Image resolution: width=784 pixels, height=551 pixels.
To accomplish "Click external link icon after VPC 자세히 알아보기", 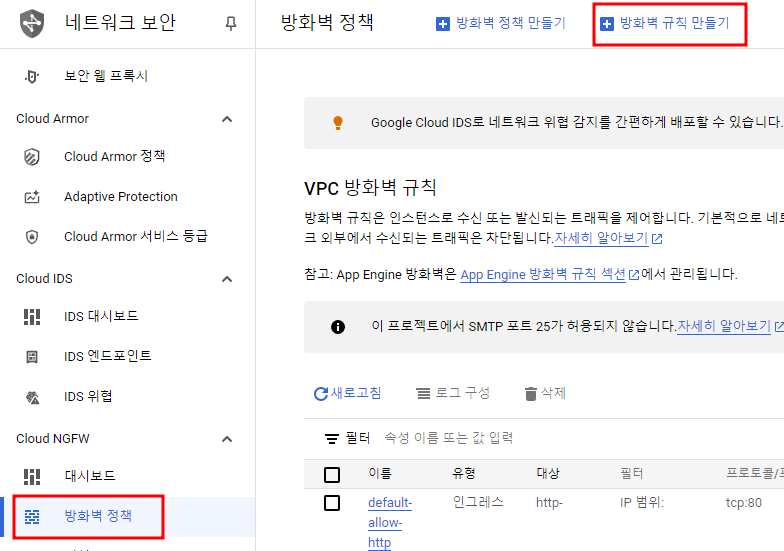I will tap(657, 239).
